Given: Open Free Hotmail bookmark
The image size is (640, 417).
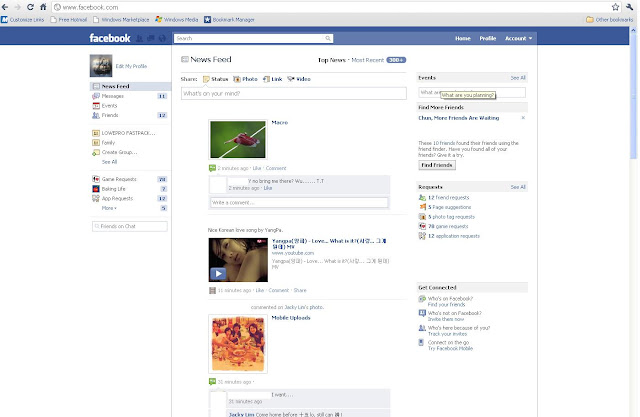Looking at the screenshot, I should (69, 20).
